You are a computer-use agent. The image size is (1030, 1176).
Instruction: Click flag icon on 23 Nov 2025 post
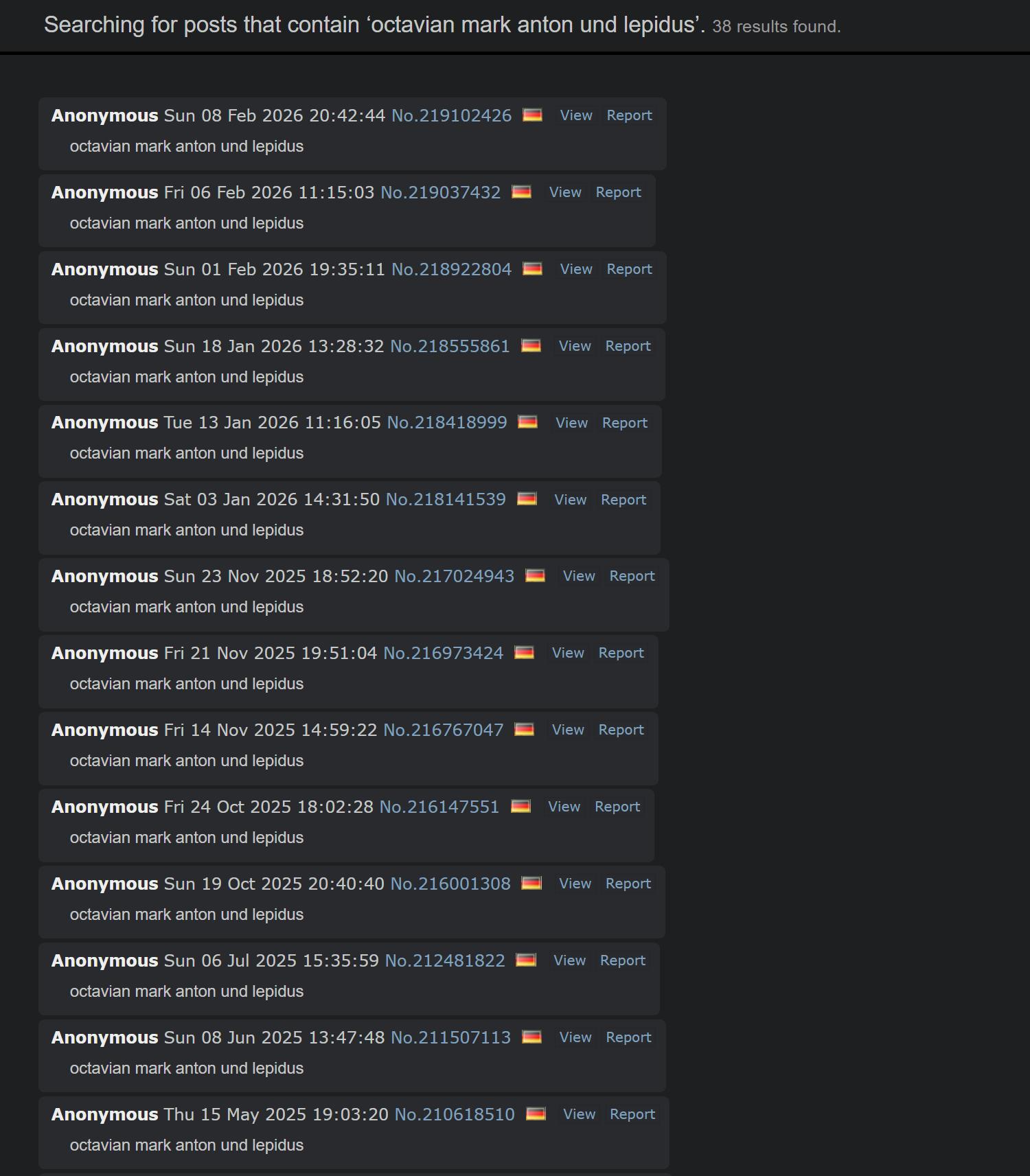click(535, 575)
